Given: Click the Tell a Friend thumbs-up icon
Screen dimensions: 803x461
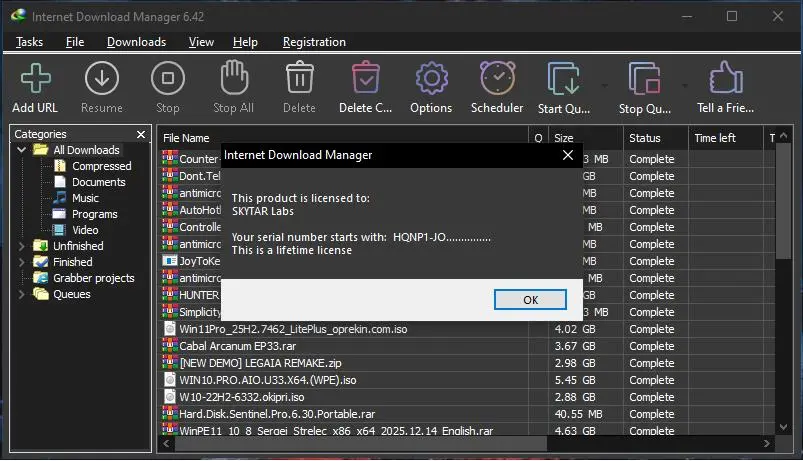Looking at the screenshot, I should 725,77.
